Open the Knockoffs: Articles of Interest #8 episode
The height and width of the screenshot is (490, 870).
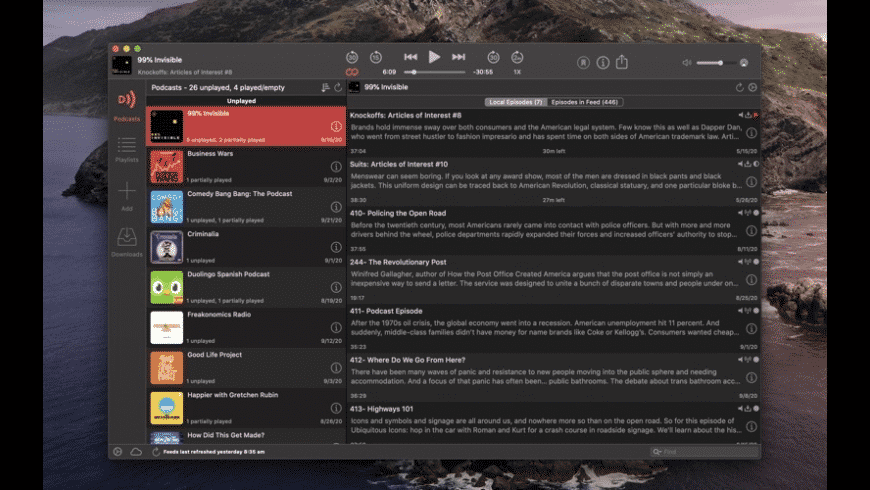click(x=553, y=133)
